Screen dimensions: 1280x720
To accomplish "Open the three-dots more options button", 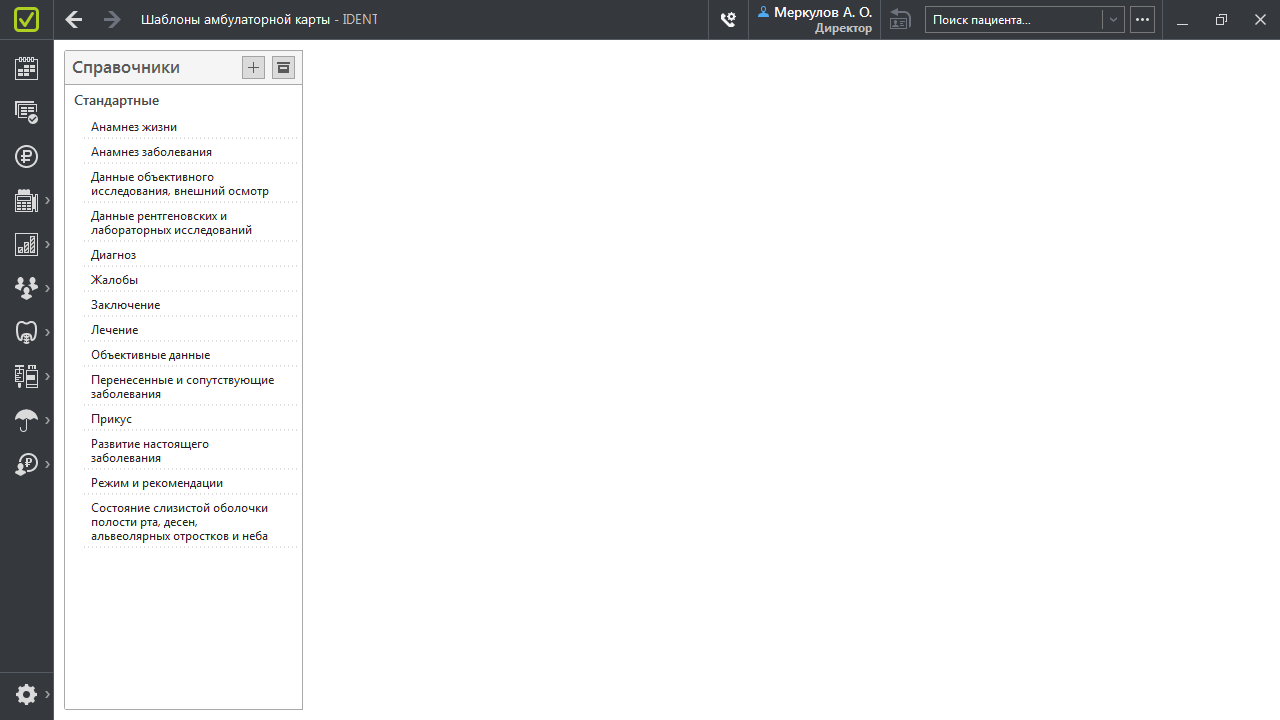I will 1142,20.
